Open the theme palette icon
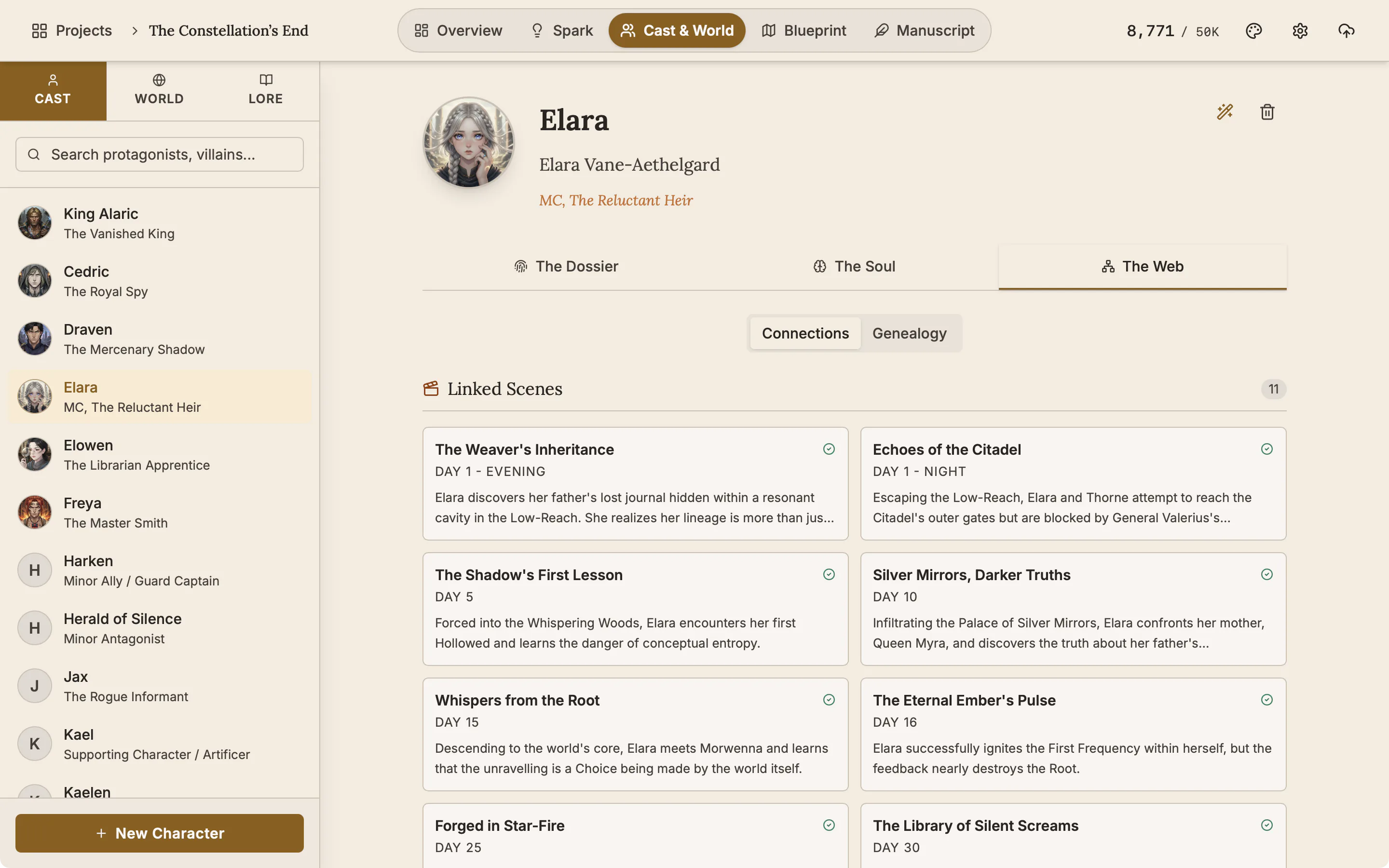The image size is (1389, 868). pyautogui.click(x=1253, y=30)
